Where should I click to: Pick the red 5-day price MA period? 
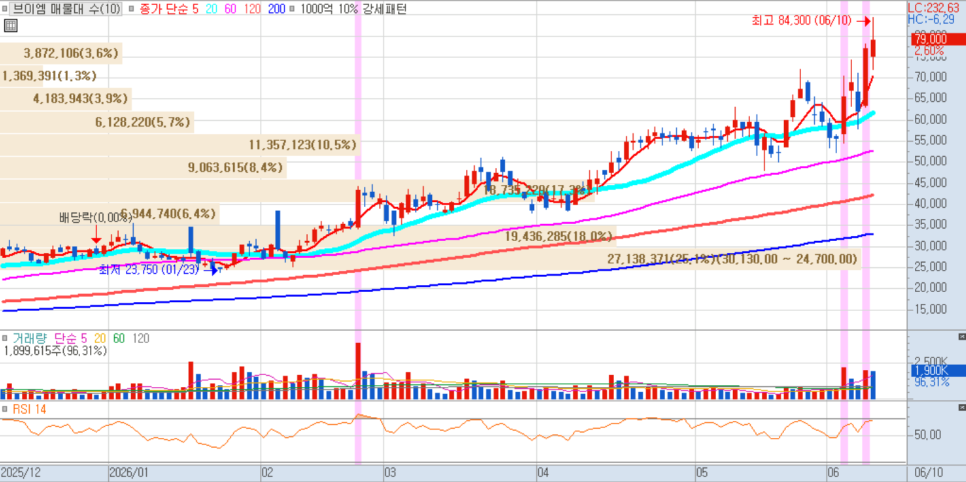tap(195, 9)
